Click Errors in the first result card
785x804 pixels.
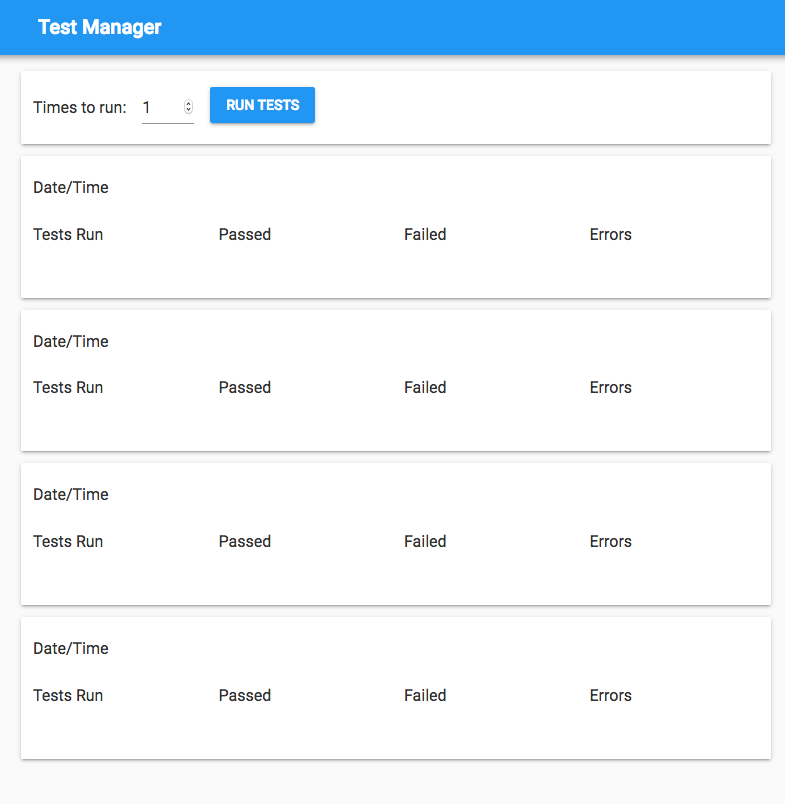coord(610,235)
